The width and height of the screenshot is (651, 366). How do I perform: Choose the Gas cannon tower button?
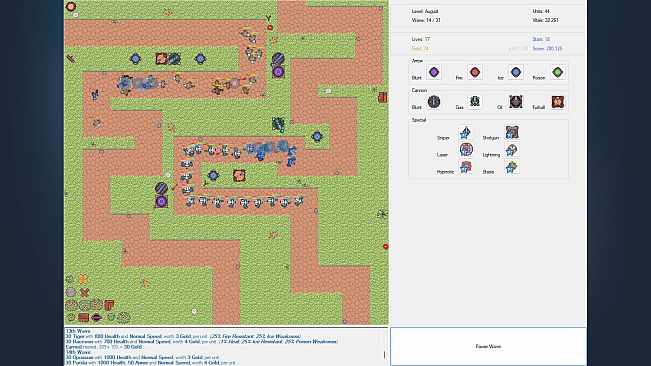[x=475, y=102]
